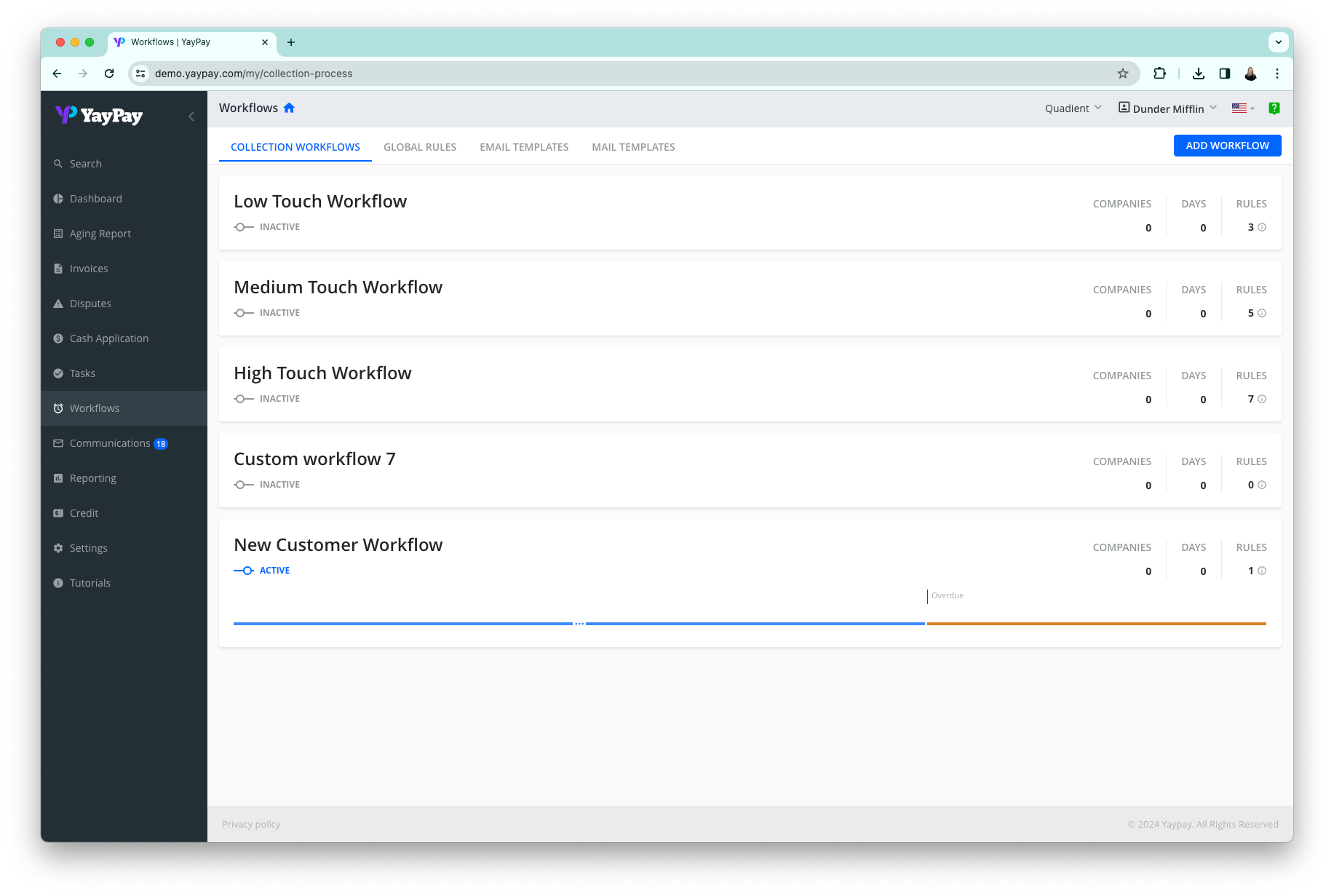1334x896 pixels.
Task: Open the Quadient dropdown
Action: tap(1072, 108)
